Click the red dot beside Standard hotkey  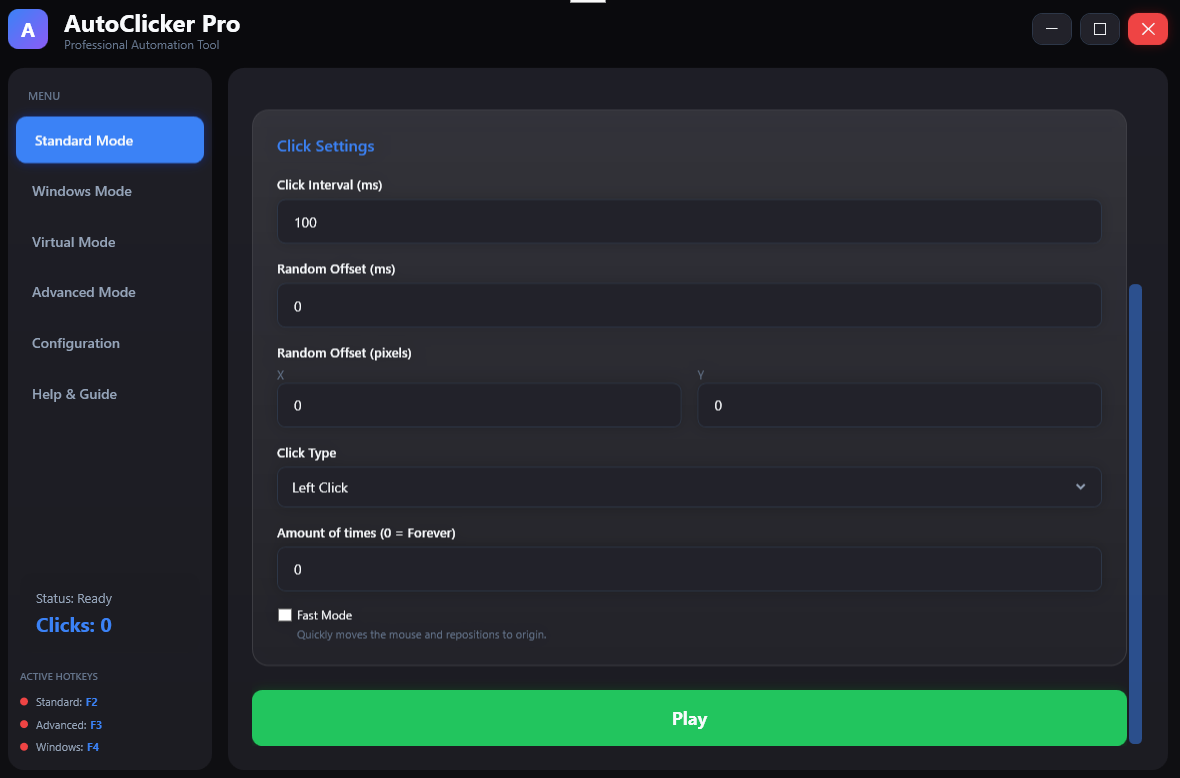(x=24, y=702)
